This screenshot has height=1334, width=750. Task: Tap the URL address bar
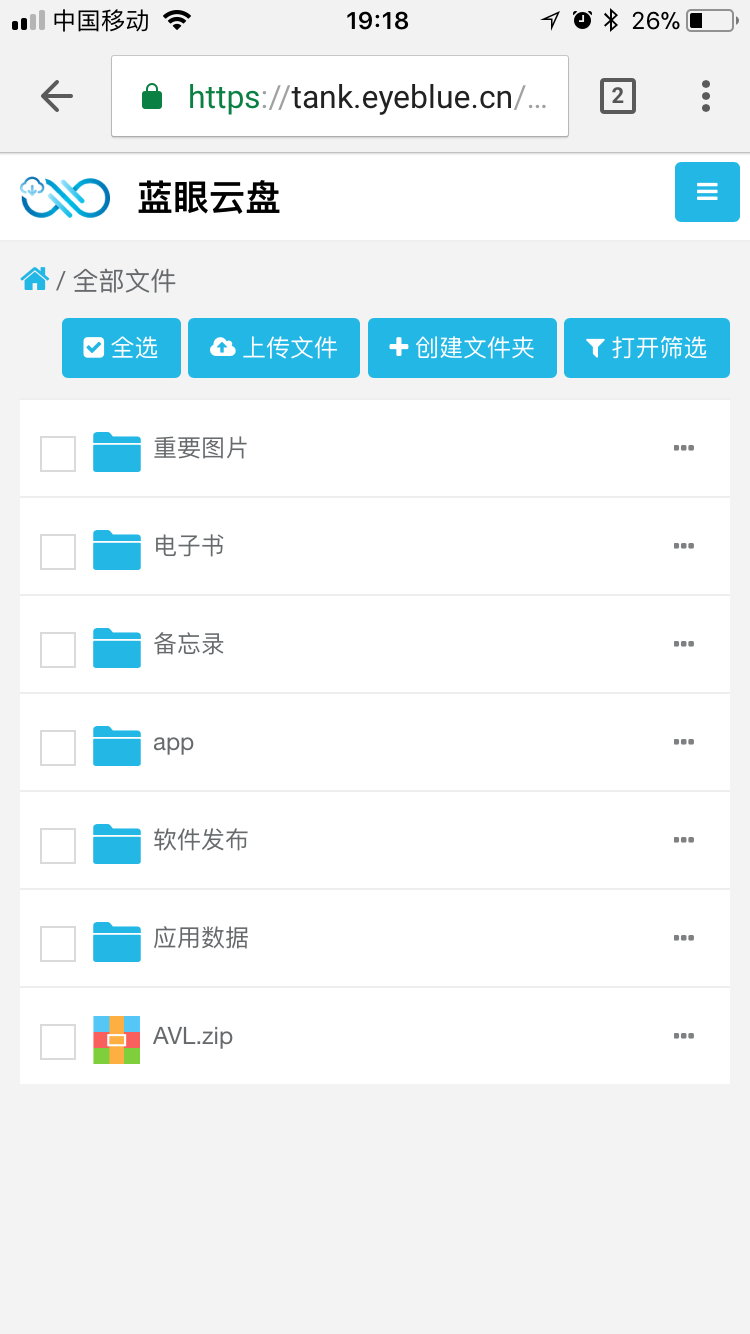pos(340,96)
